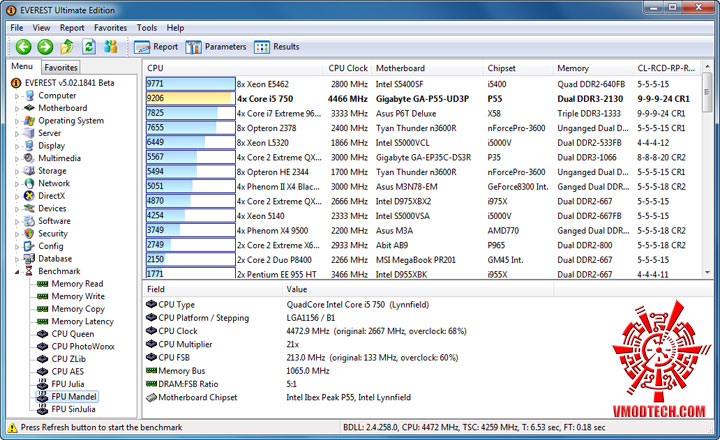Select the Operating System Windows icon

29,121
